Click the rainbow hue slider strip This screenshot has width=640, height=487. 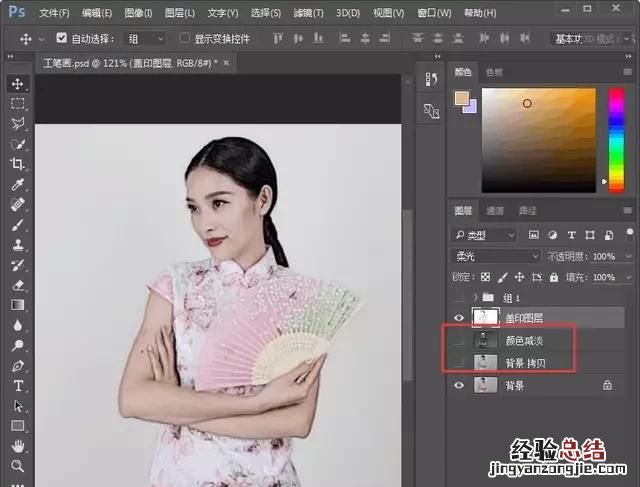615,138
